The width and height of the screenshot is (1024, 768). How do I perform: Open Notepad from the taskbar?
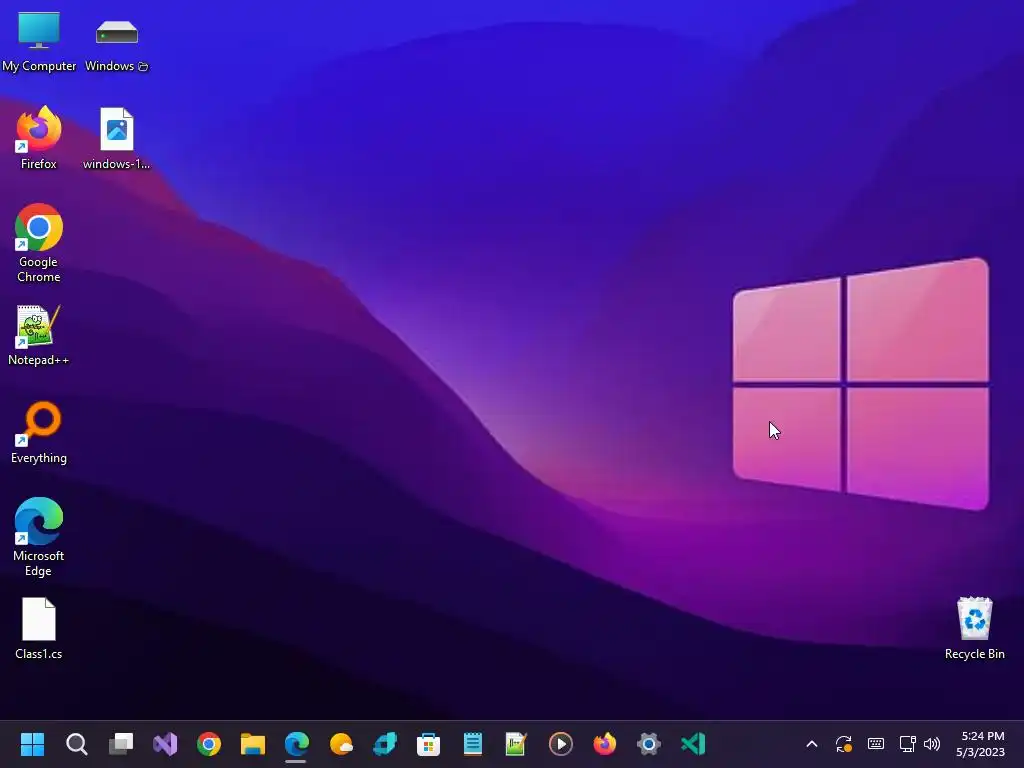point(473,744)
